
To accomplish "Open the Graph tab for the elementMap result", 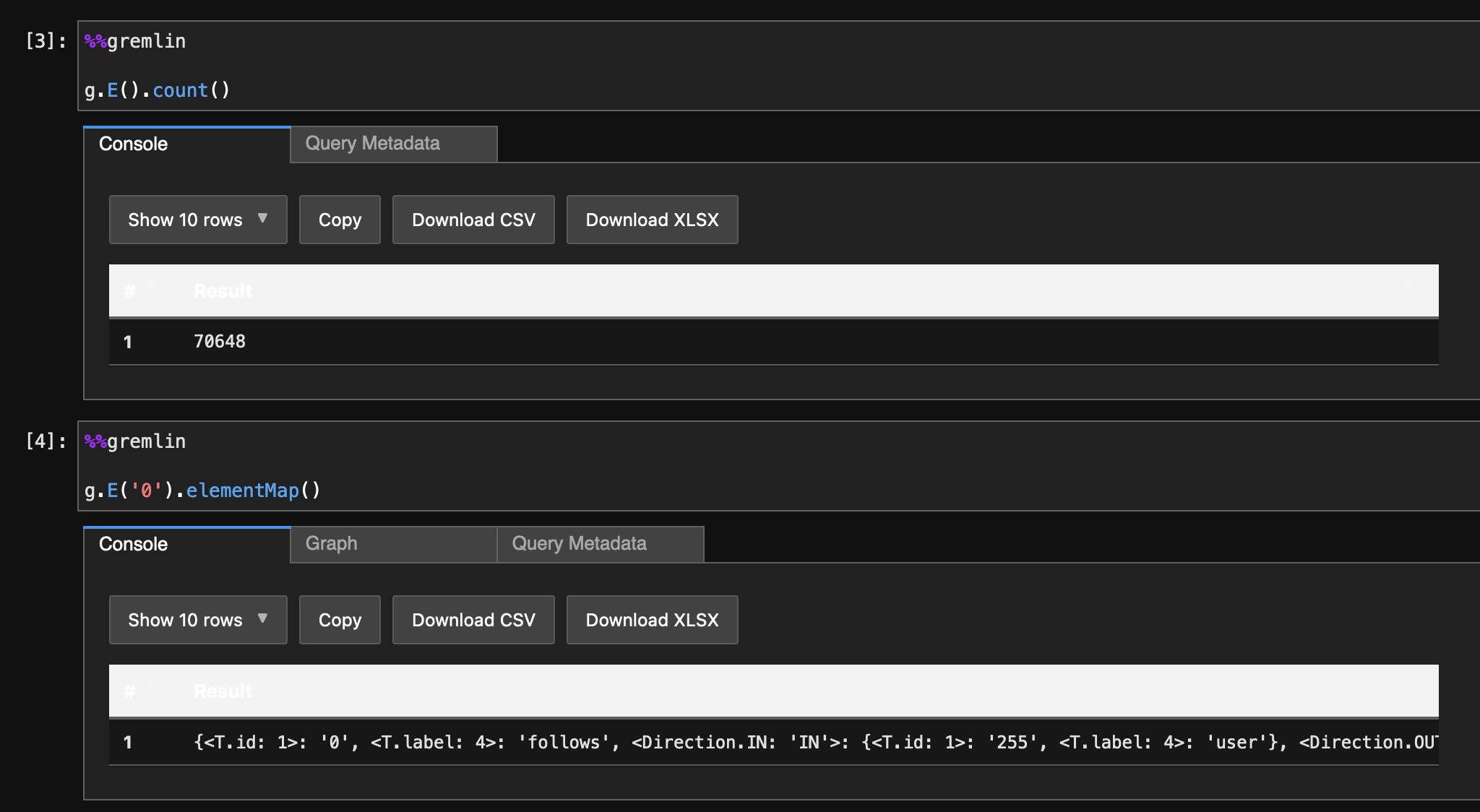I will [332, 543].
